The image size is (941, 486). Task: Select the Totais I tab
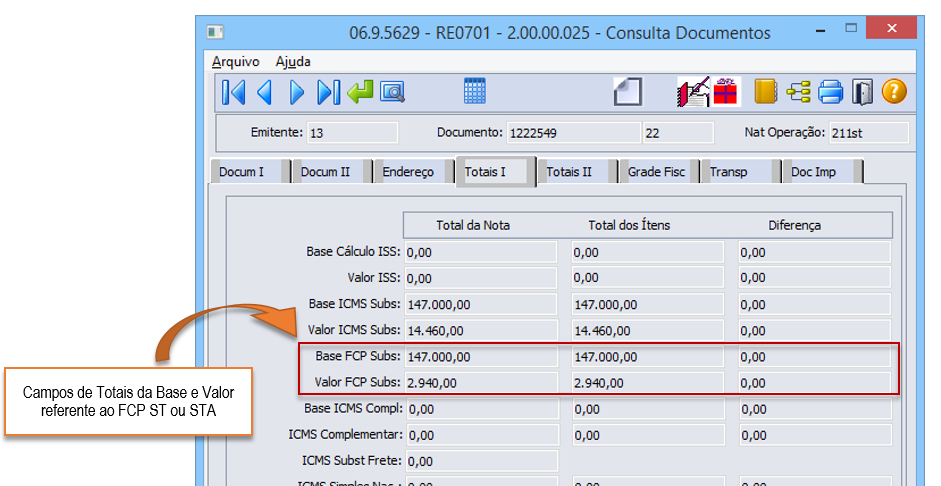pyautogui.click(x=495, y=172)
